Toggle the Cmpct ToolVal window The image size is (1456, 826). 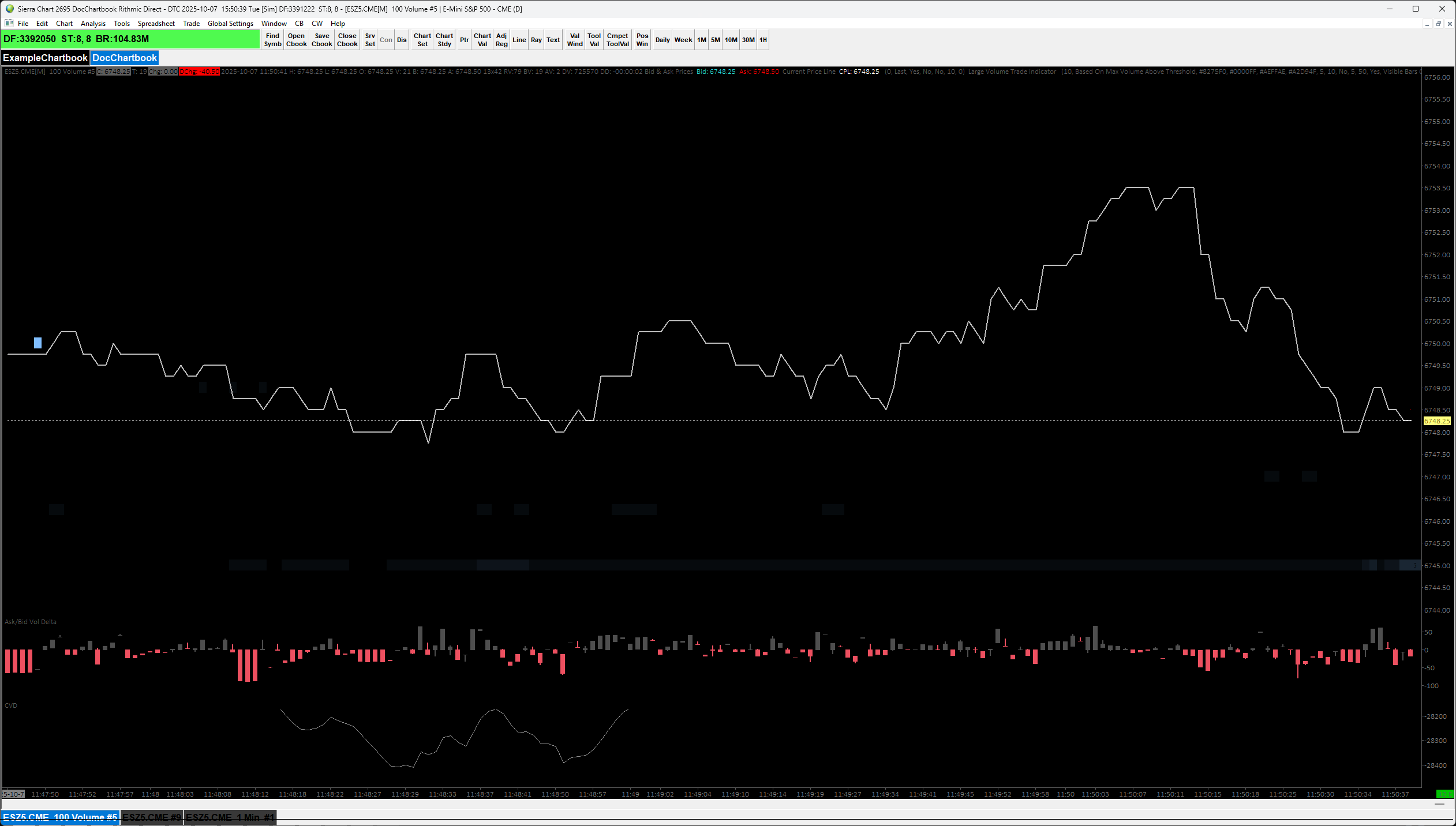click(617, 40)
